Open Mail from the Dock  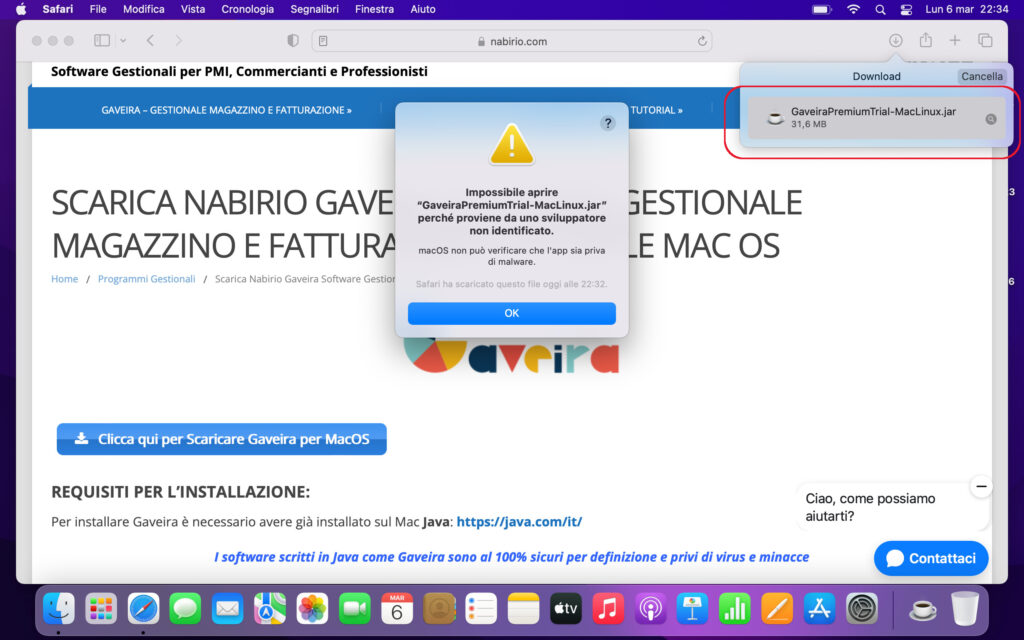click(227, 609)
